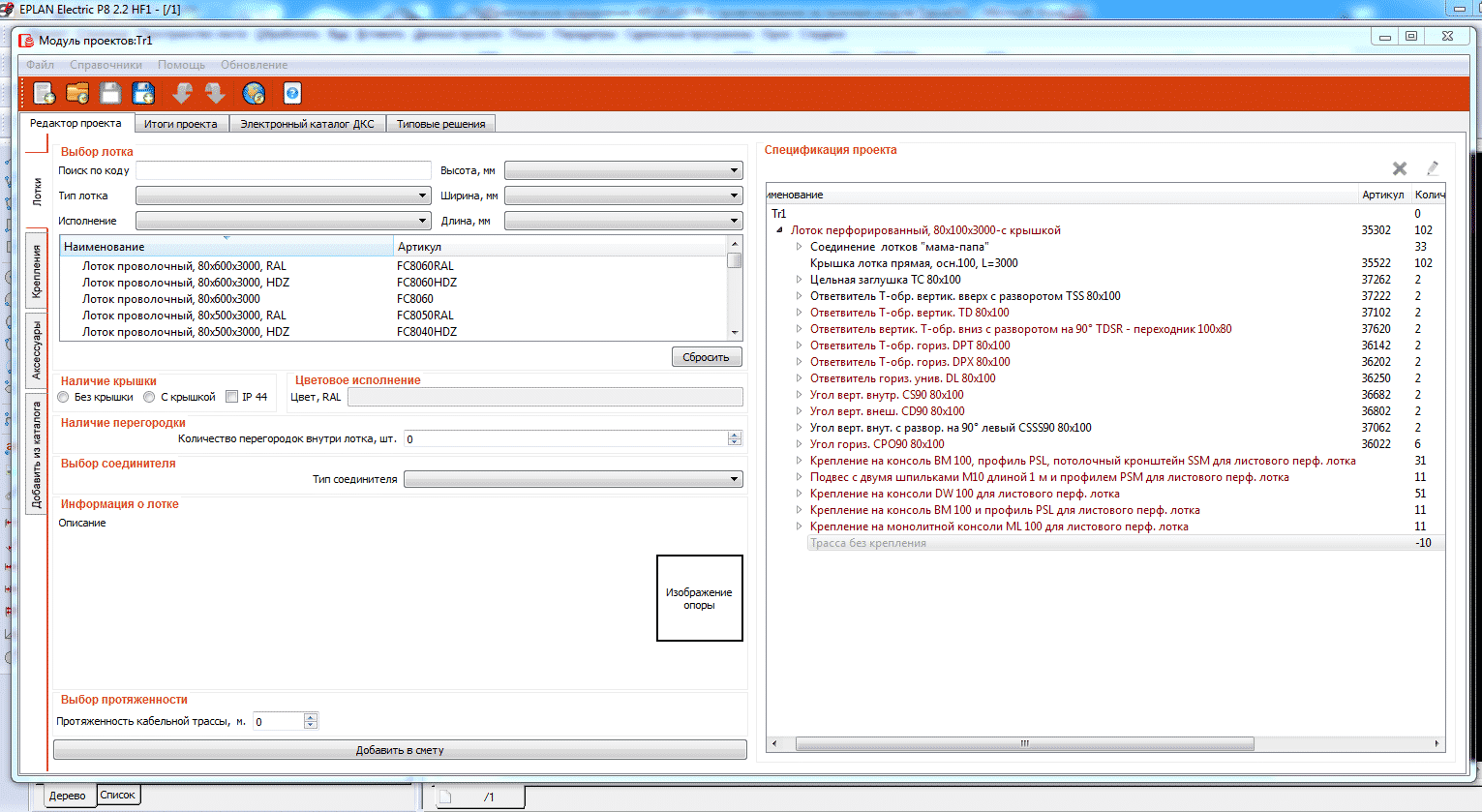Increase cable route length with spinner up
The width and height of the screenshot is (1482, 812).
point(311,717)
